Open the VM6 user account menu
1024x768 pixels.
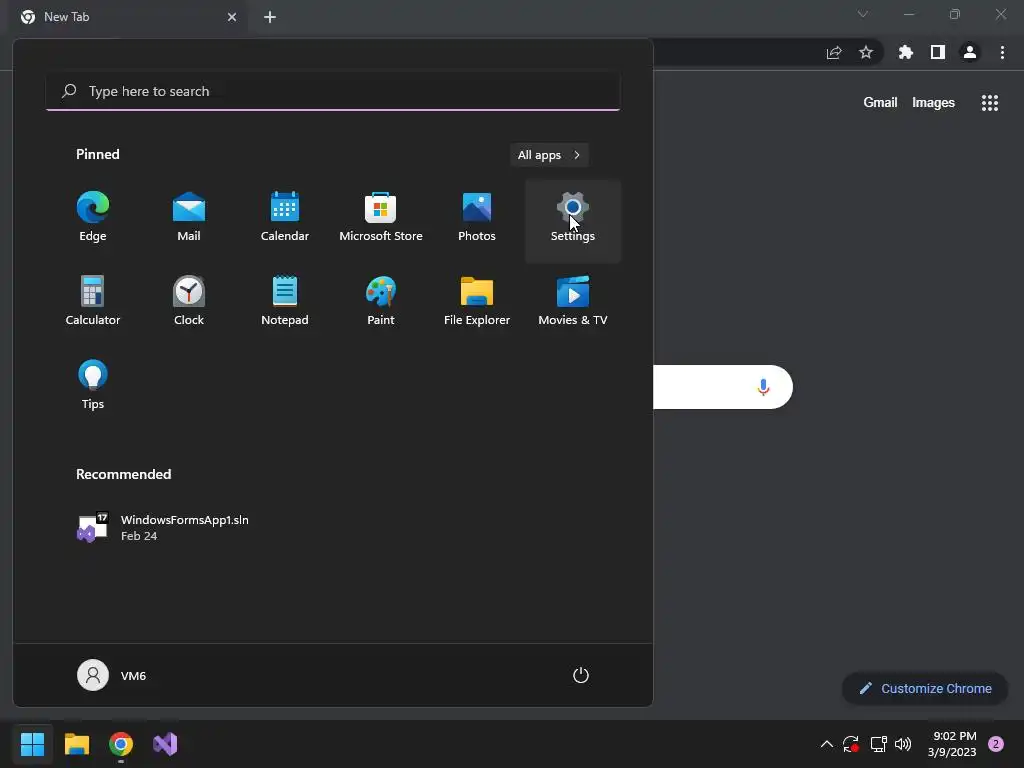pos(112,675)
